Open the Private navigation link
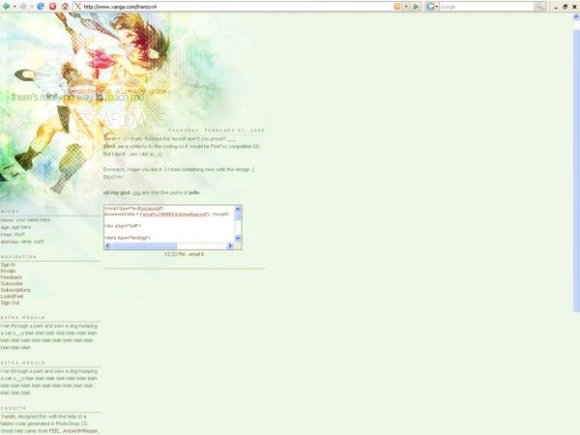Viewport: 580px width, 435px height. 8,271
